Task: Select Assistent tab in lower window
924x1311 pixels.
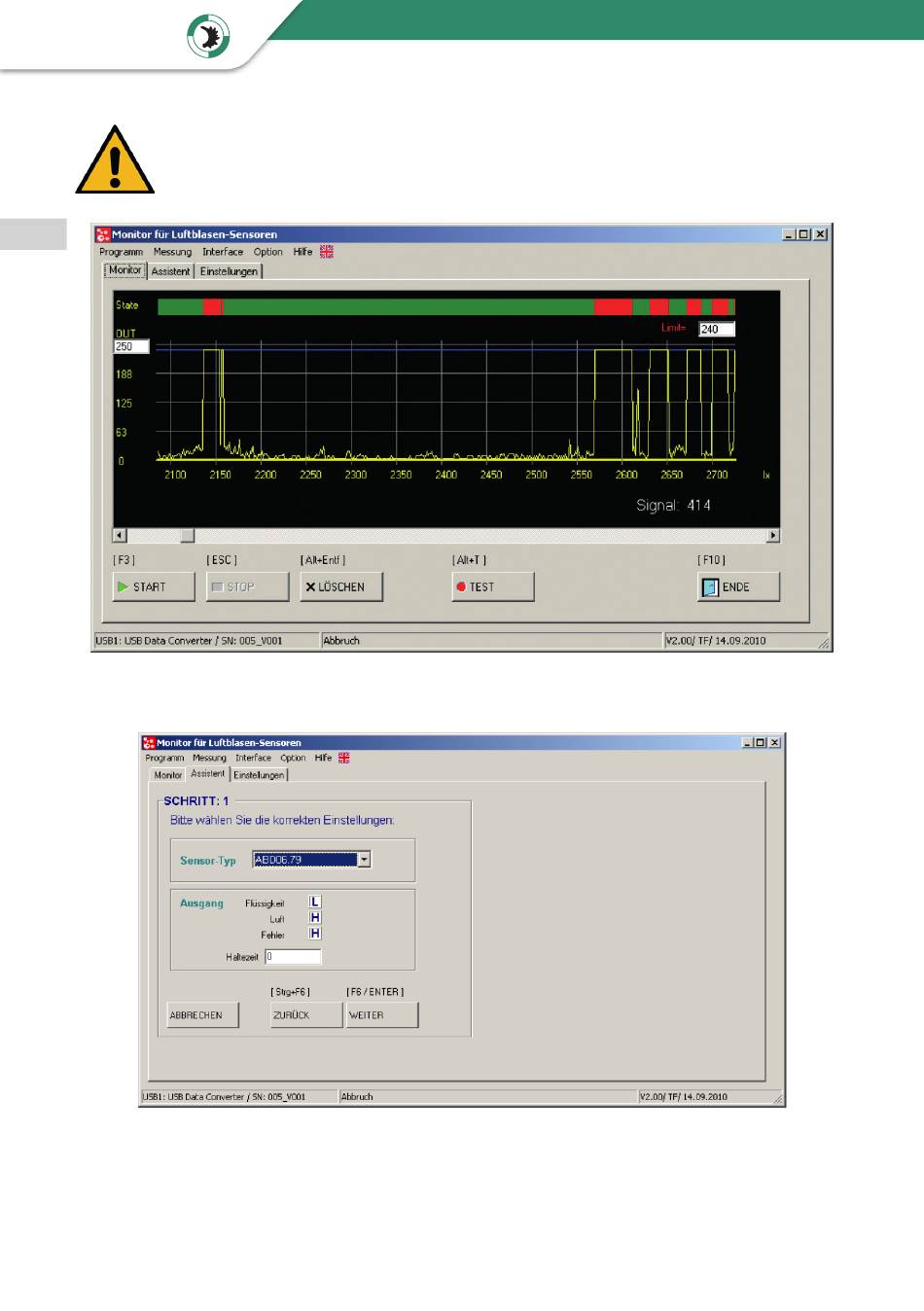Action: click(x=207, y=773)
